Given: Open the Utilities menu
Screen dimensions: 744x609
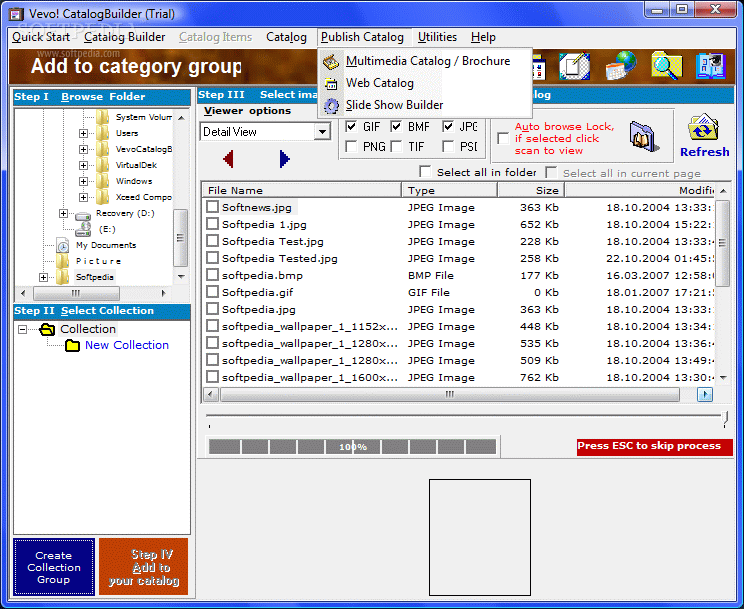Looking at the screenshot, I should 437,37.
